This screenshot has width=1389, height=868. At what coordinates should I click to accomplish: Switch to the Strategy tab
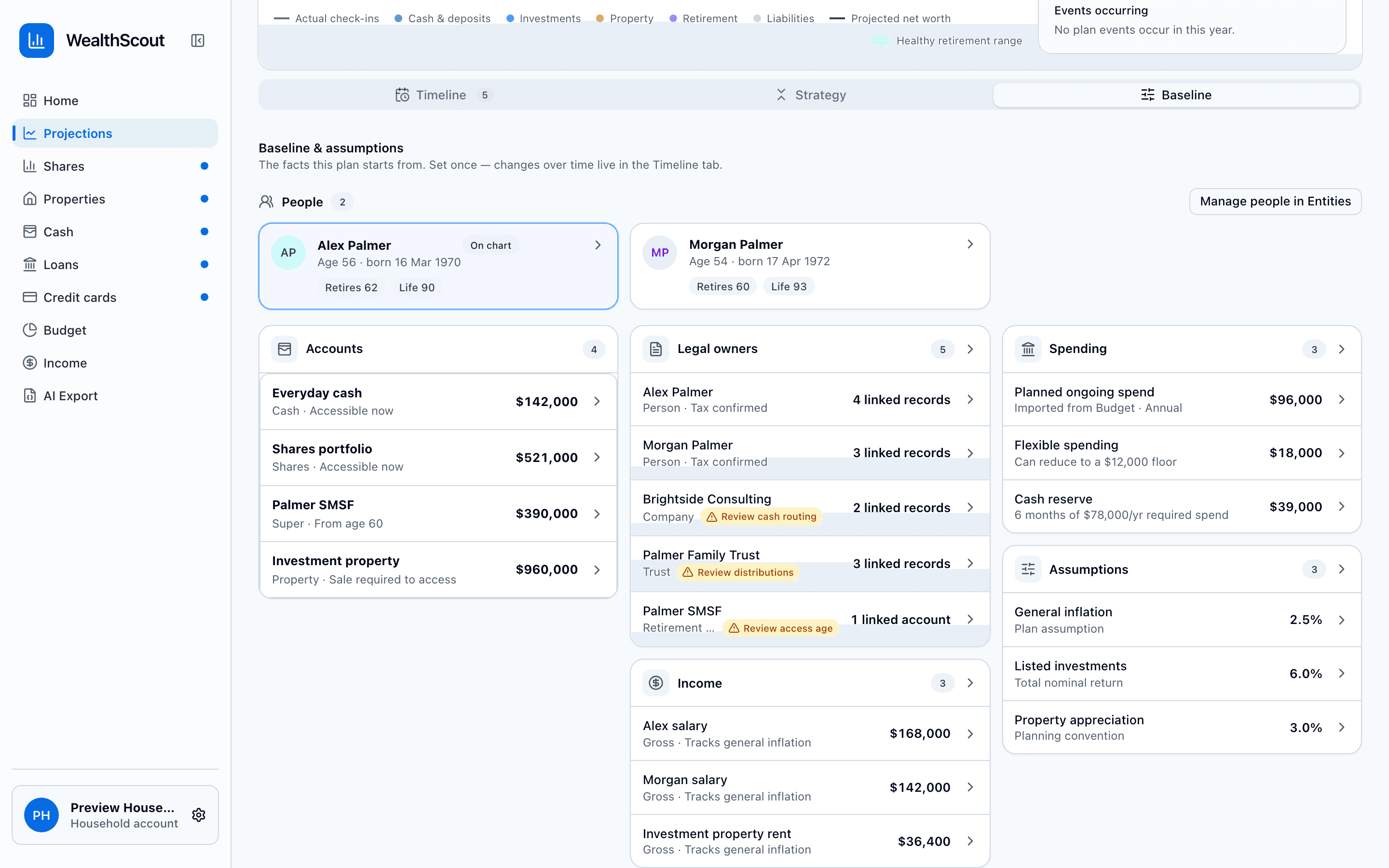[x=810, y=95]
